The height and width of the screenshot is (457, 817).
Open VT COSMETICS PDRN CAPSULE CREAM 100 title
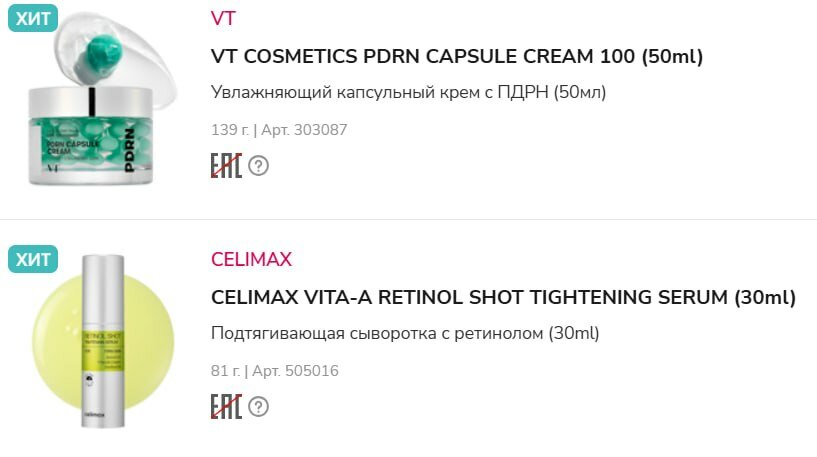457,57
